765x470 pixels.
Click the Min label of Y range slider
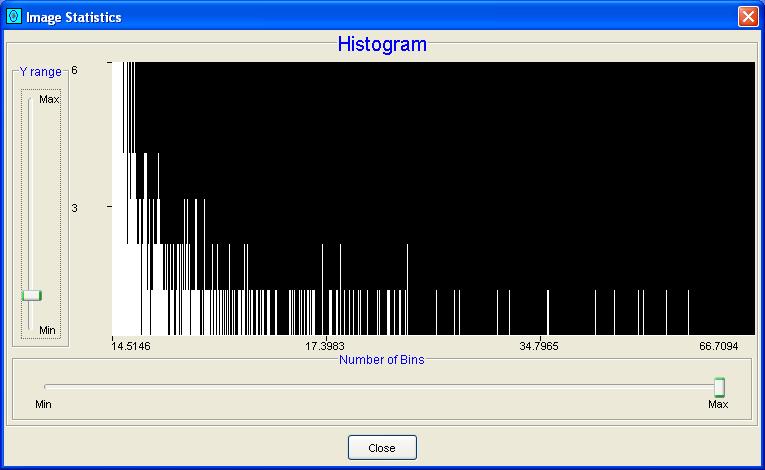pos(47,330)
